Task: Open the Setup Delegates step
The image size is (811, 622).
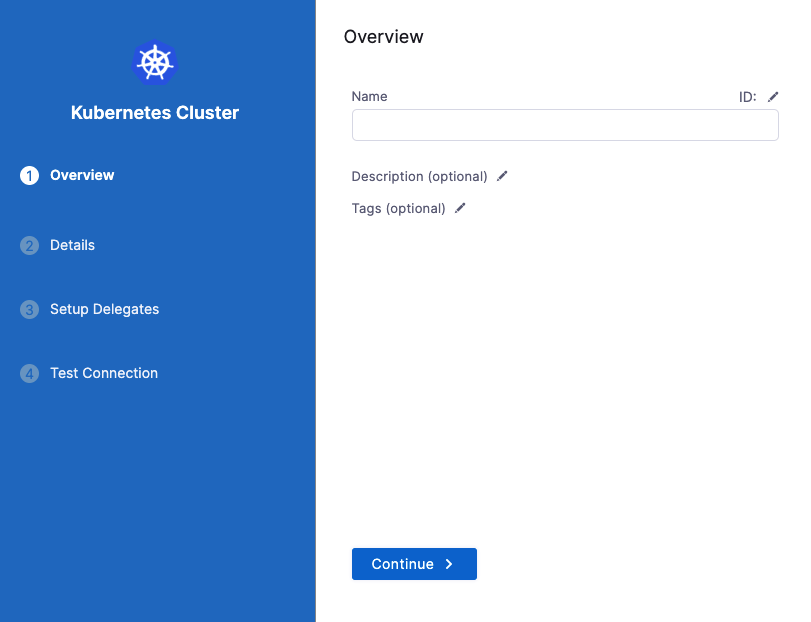Action: 104,309
